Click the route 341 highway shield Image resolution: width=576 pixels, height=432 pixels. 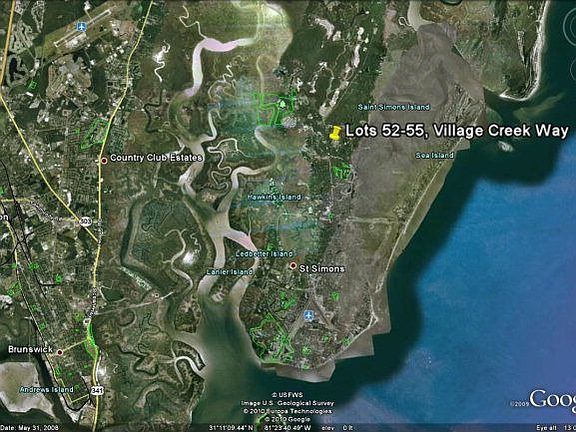pyautogui.click(x=97, y=390)
